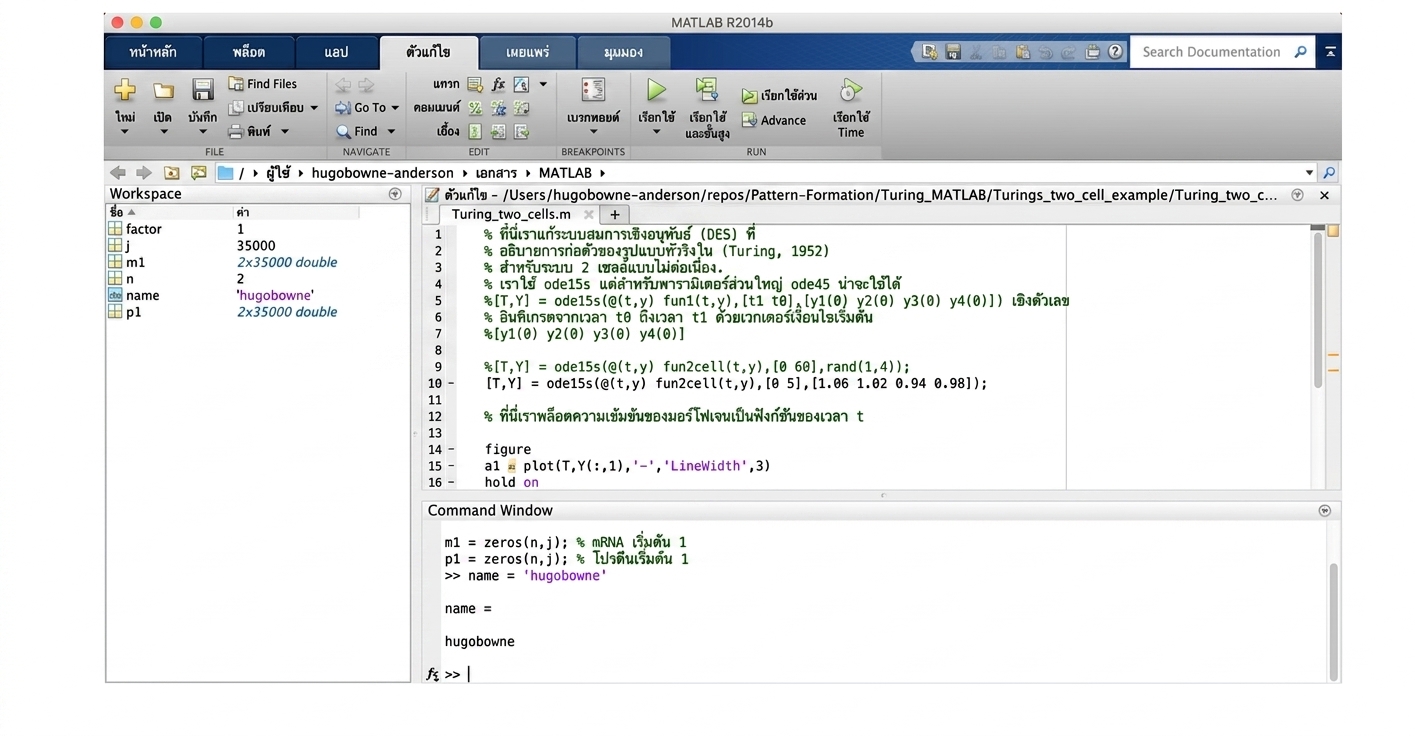This screenshot has width=1415, height=736.
Task: Switch to the พล็อต (Plots) tab
Action: 249,52
